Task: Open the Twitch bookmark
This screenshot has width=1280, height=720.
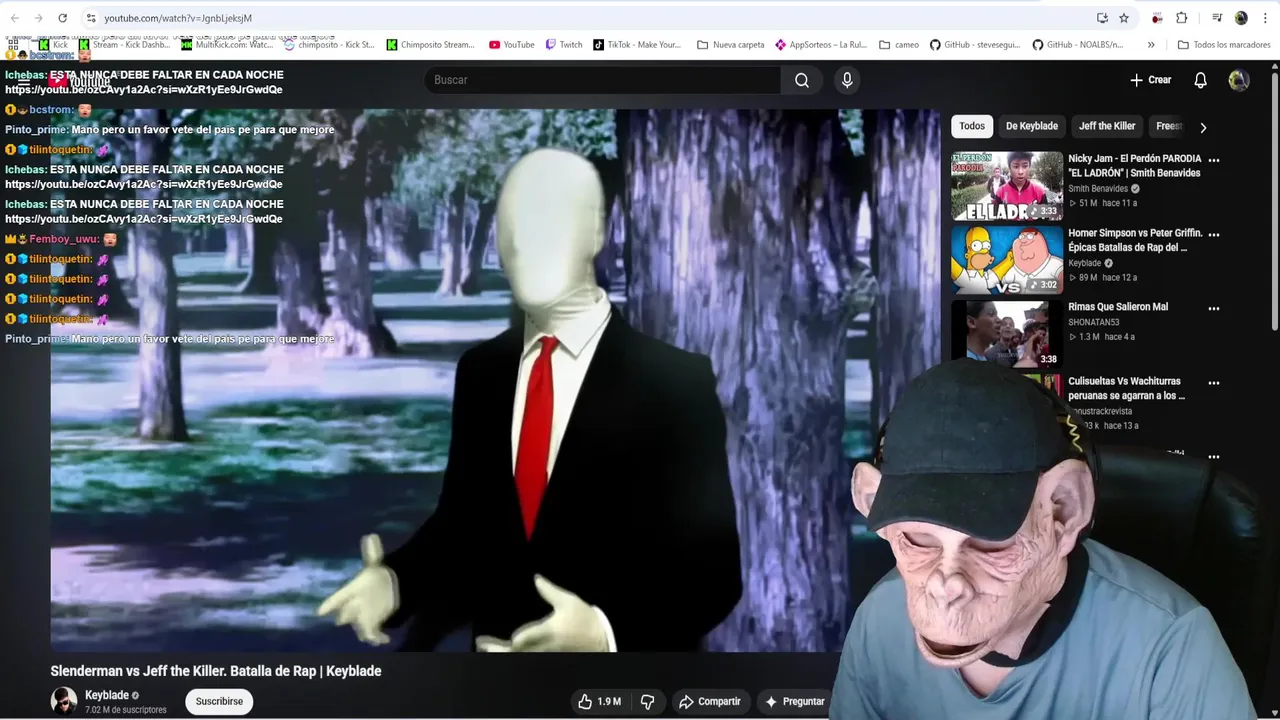Action: click(563, 44)
